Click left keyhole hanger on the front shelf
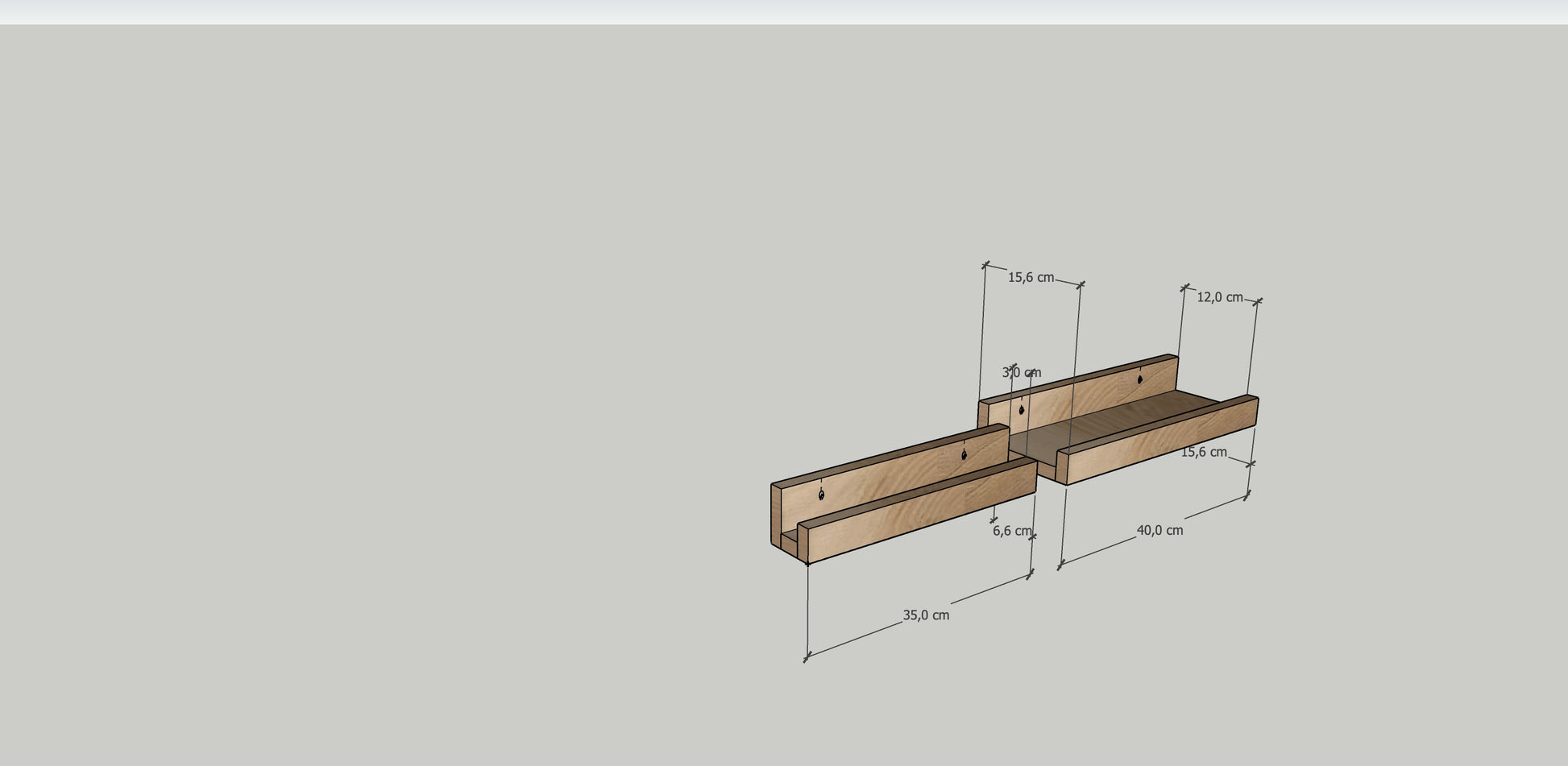The height and width of the screenshot is (766, 1568). point(821,494)
